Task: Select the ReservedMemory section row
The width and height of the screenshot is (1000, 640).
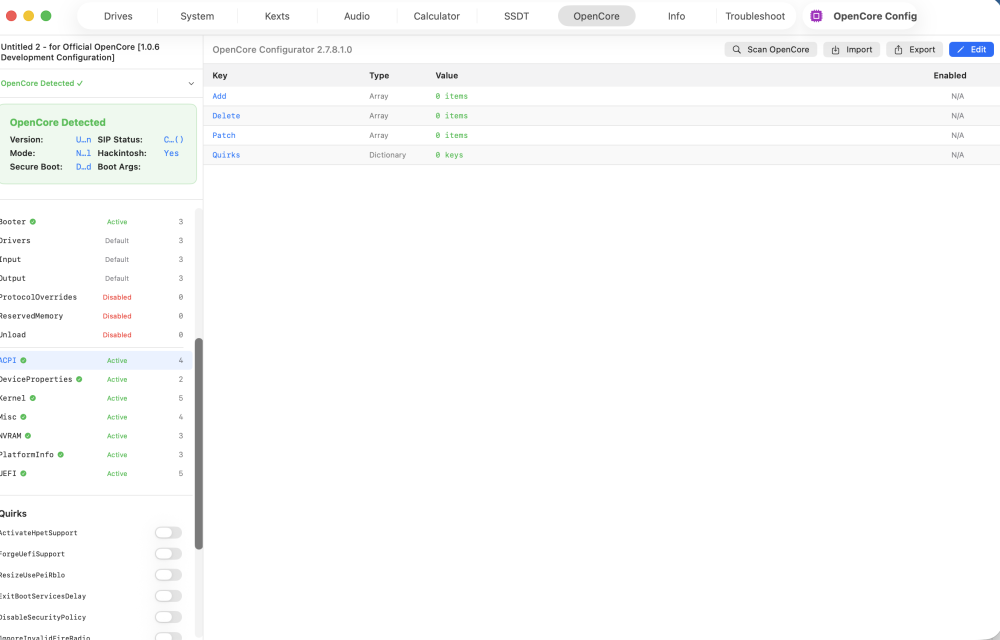Action: (94, 316)
